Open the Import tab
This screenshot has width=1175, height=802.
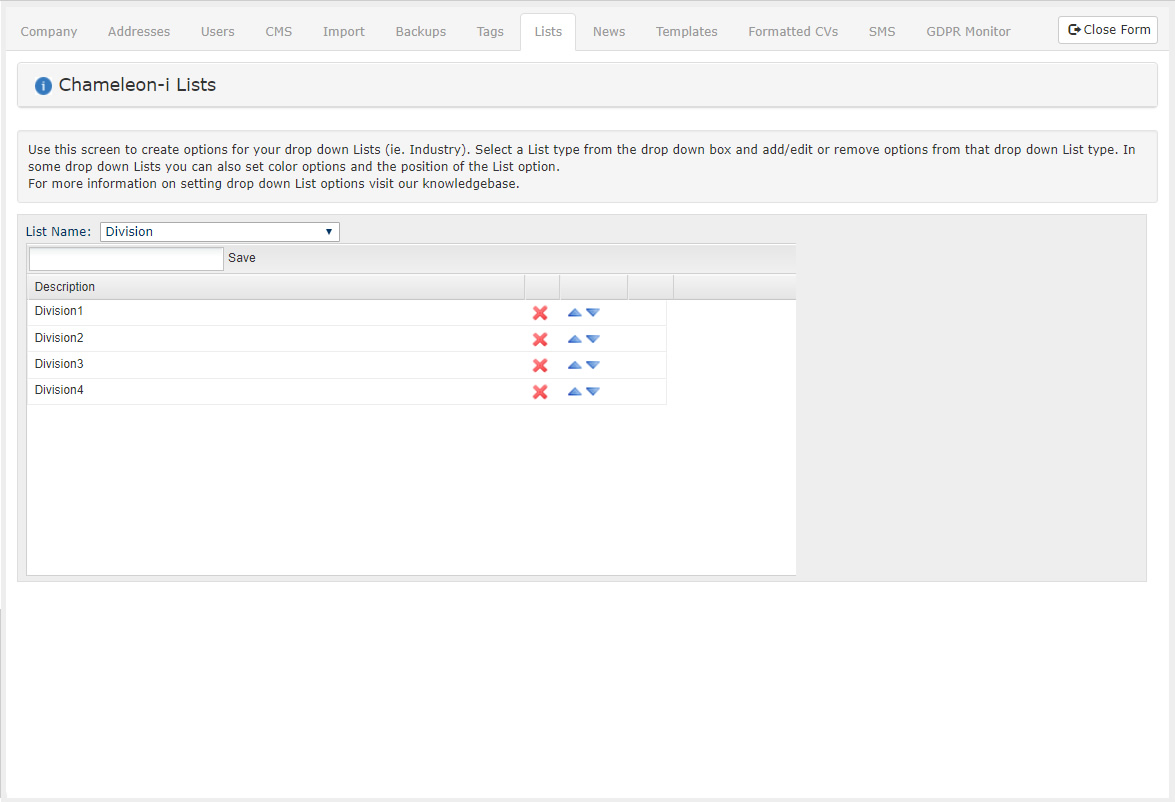(344, 31)
